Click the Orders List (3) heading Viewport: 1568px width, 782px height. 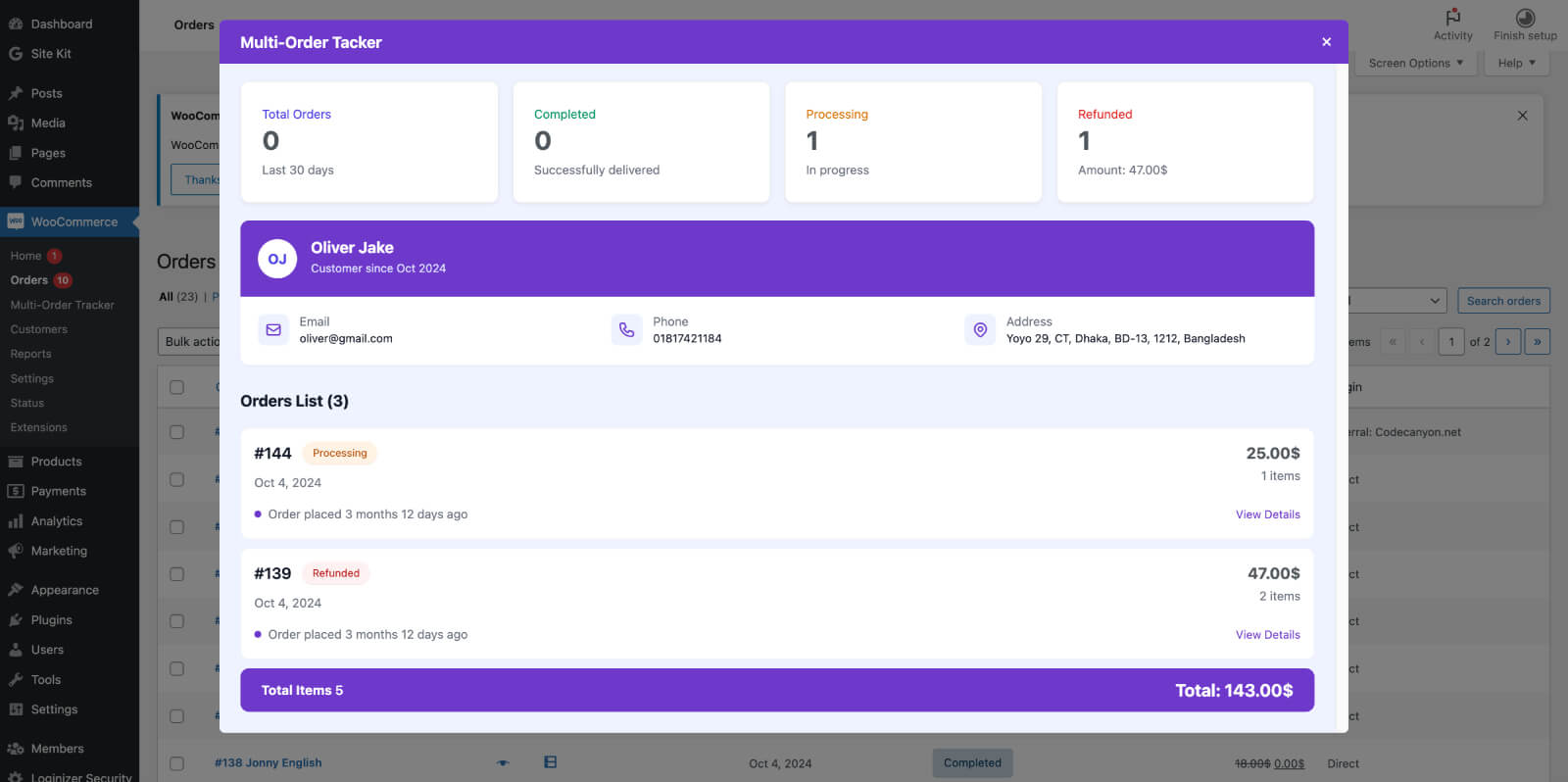[x=294, y=401]
